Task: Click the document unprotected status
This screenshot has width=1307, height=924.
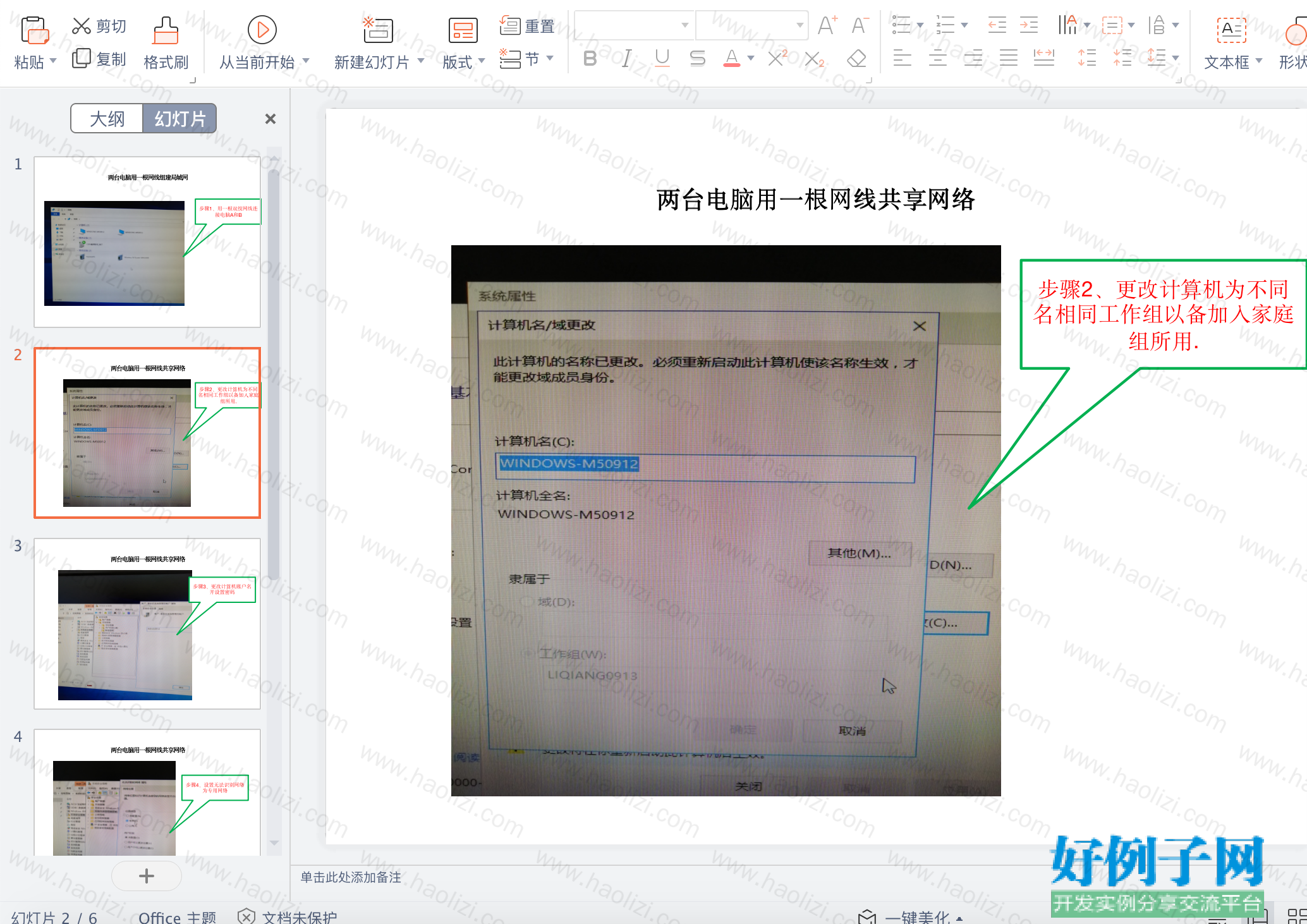Action: [287, 917]
